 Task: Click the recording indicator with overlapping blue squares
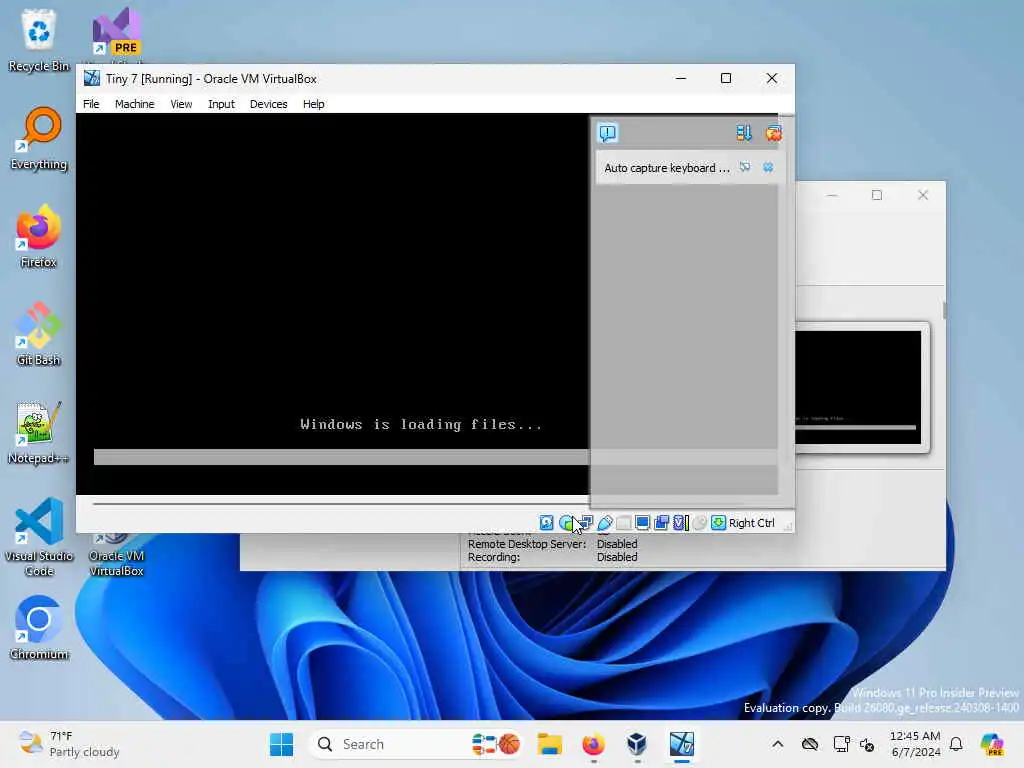(662, 522)
